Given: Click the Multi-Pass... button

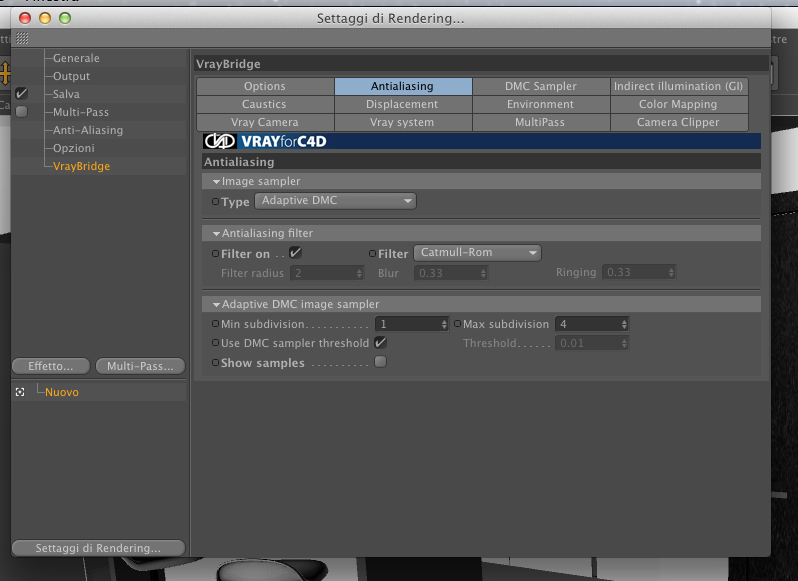Looking at the screenshot, I should 140,366.
